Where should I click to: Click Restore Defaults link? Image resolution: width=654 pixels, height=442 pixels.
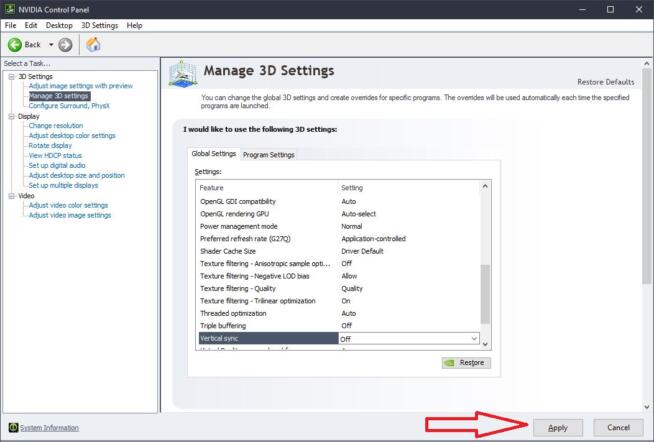606,82
